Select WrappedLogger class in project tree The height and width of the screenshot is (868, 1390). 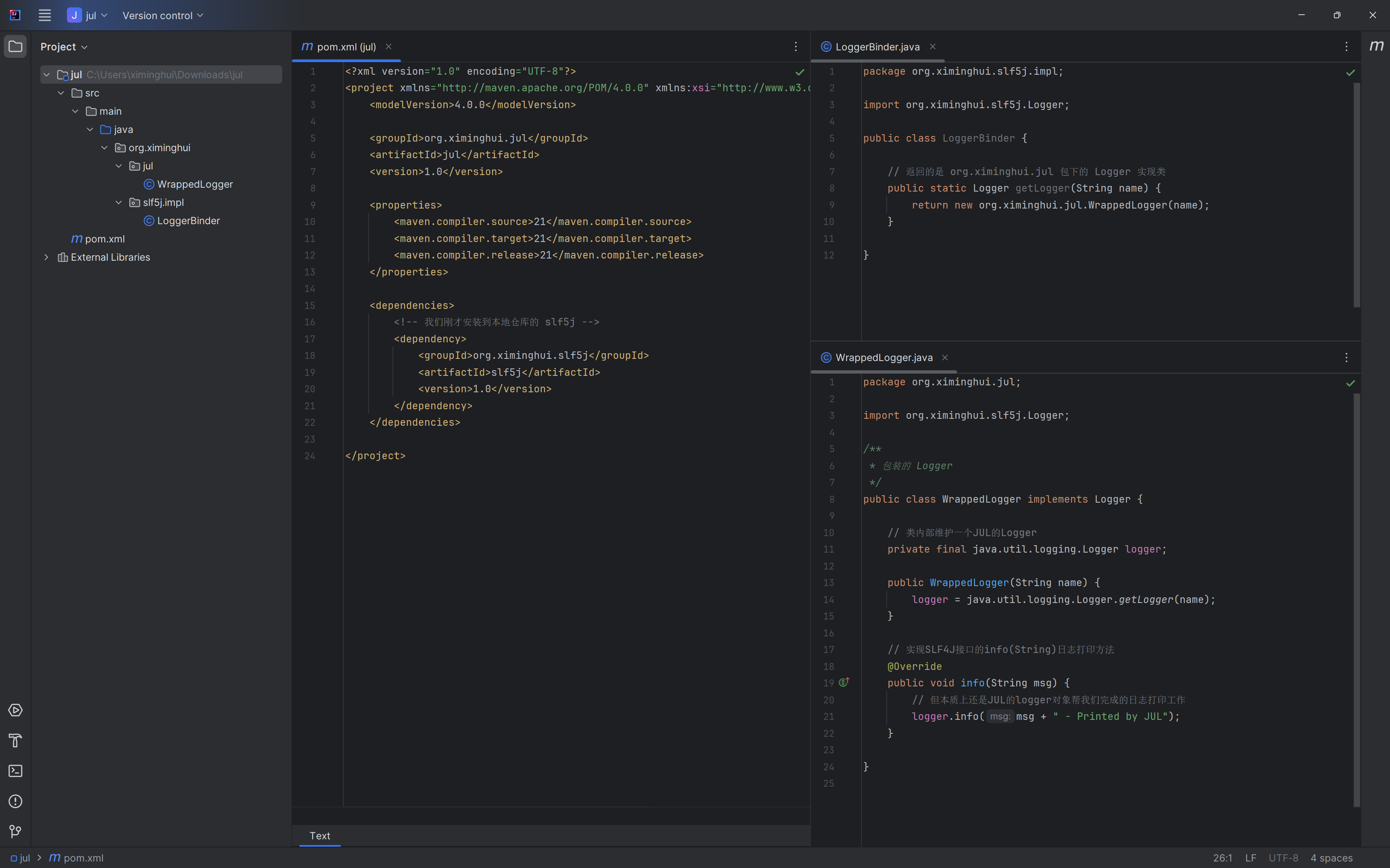[188, 184]
